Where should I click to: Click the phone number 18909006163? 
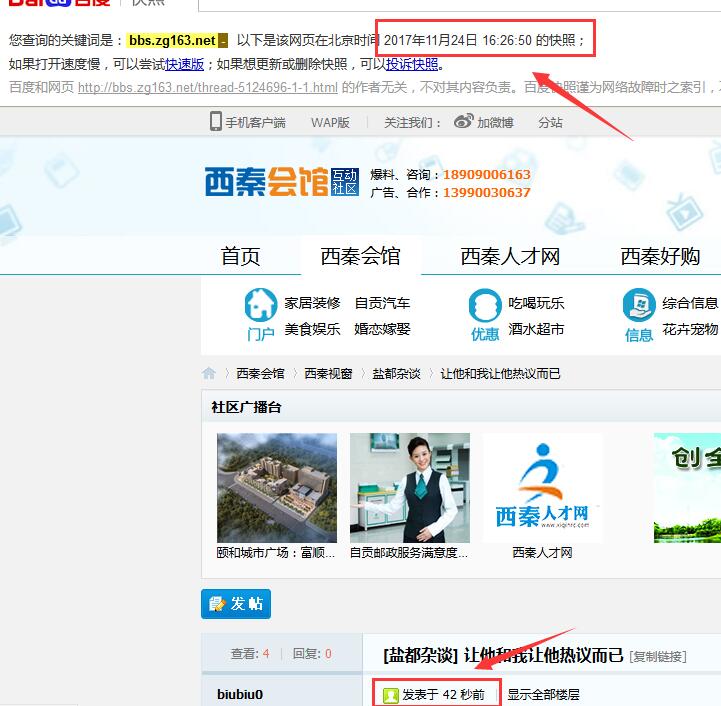tap(487, 174)
